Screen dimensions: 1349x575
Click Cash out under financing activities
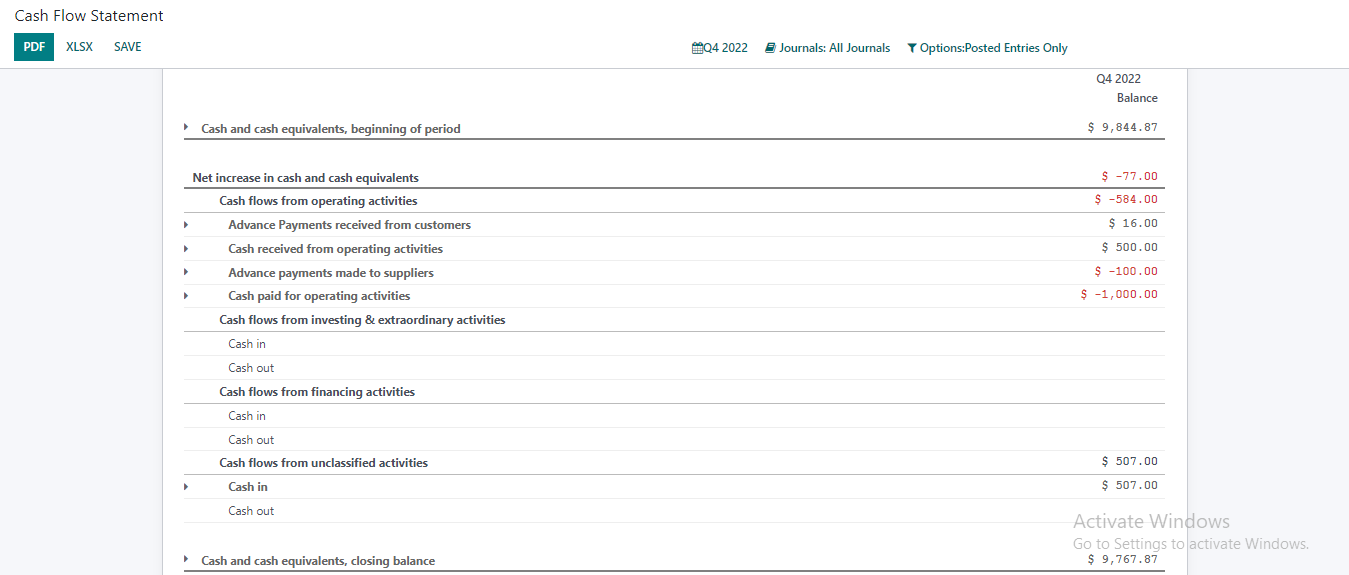251,440
